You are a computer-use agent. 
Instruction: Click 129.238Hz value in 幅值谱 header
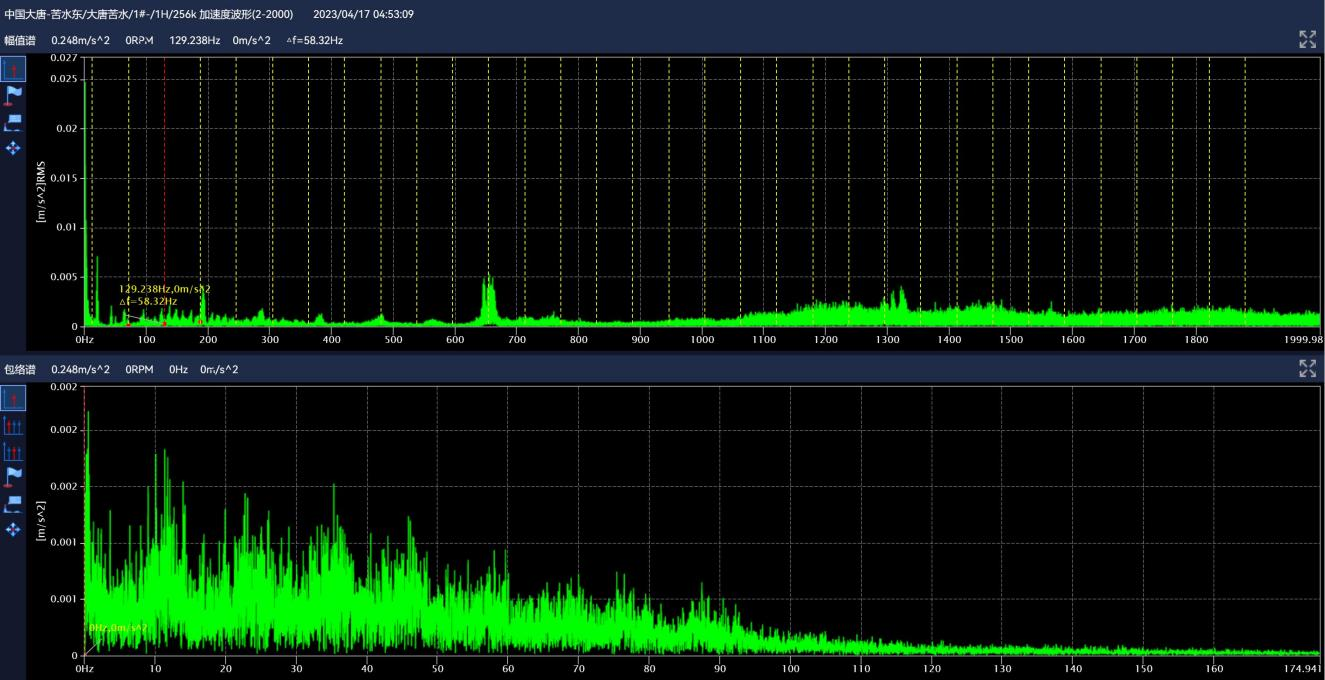coord(195,40)
